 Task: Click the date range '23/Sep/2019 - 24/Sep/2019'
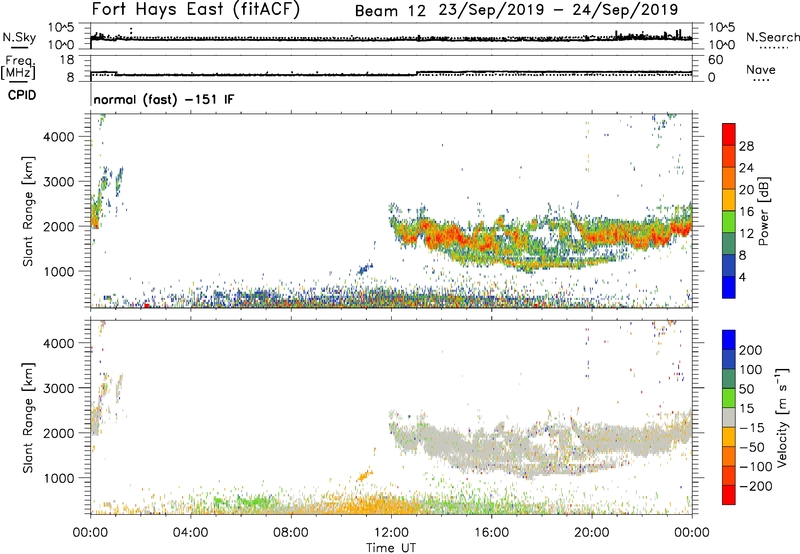point(559,10)
